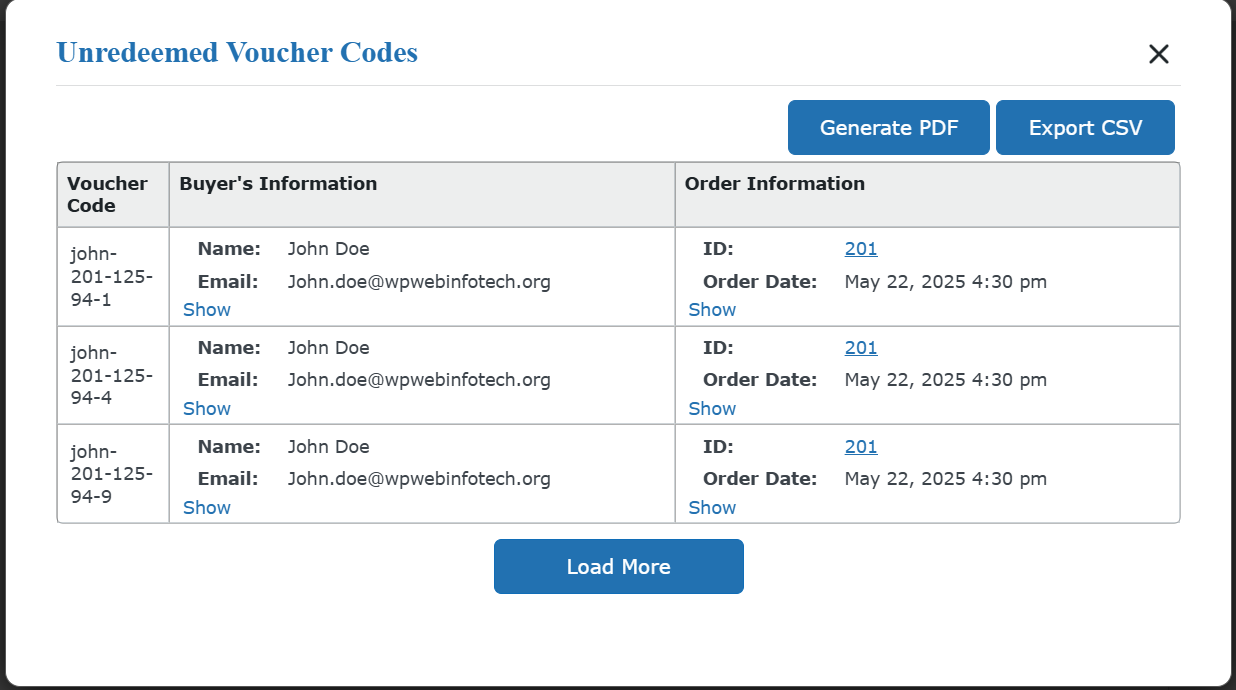
Task: Load more voucher codes
Action: tap(618, 567)
